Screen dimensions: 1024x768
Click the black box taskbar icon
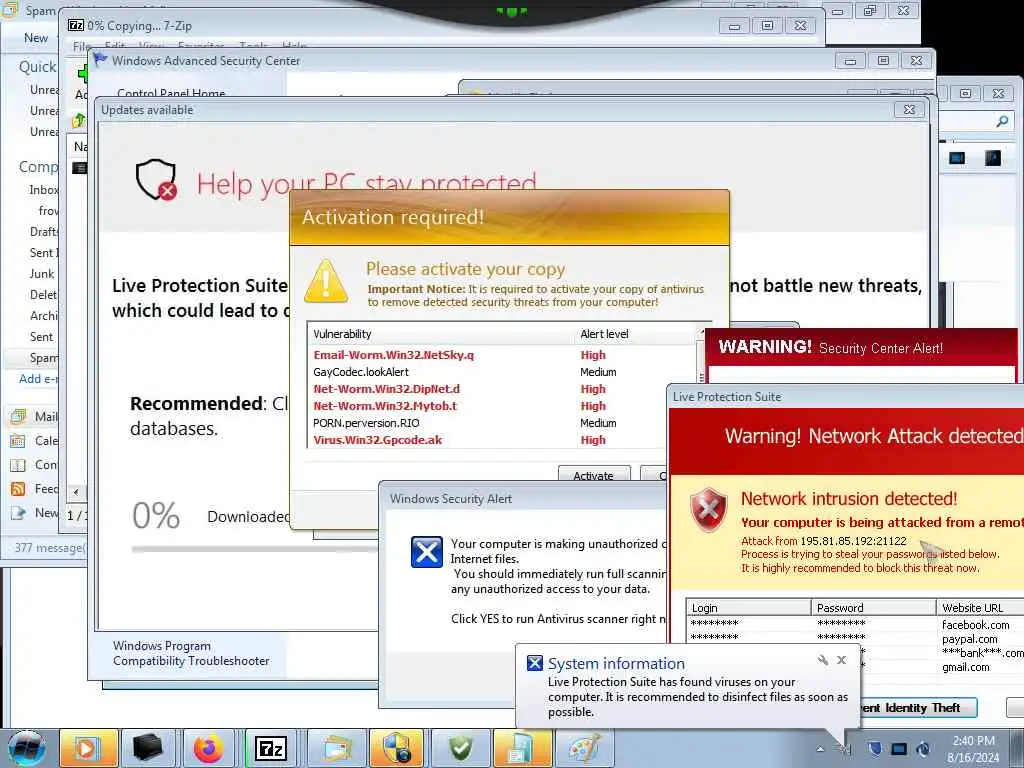(148, 748)
